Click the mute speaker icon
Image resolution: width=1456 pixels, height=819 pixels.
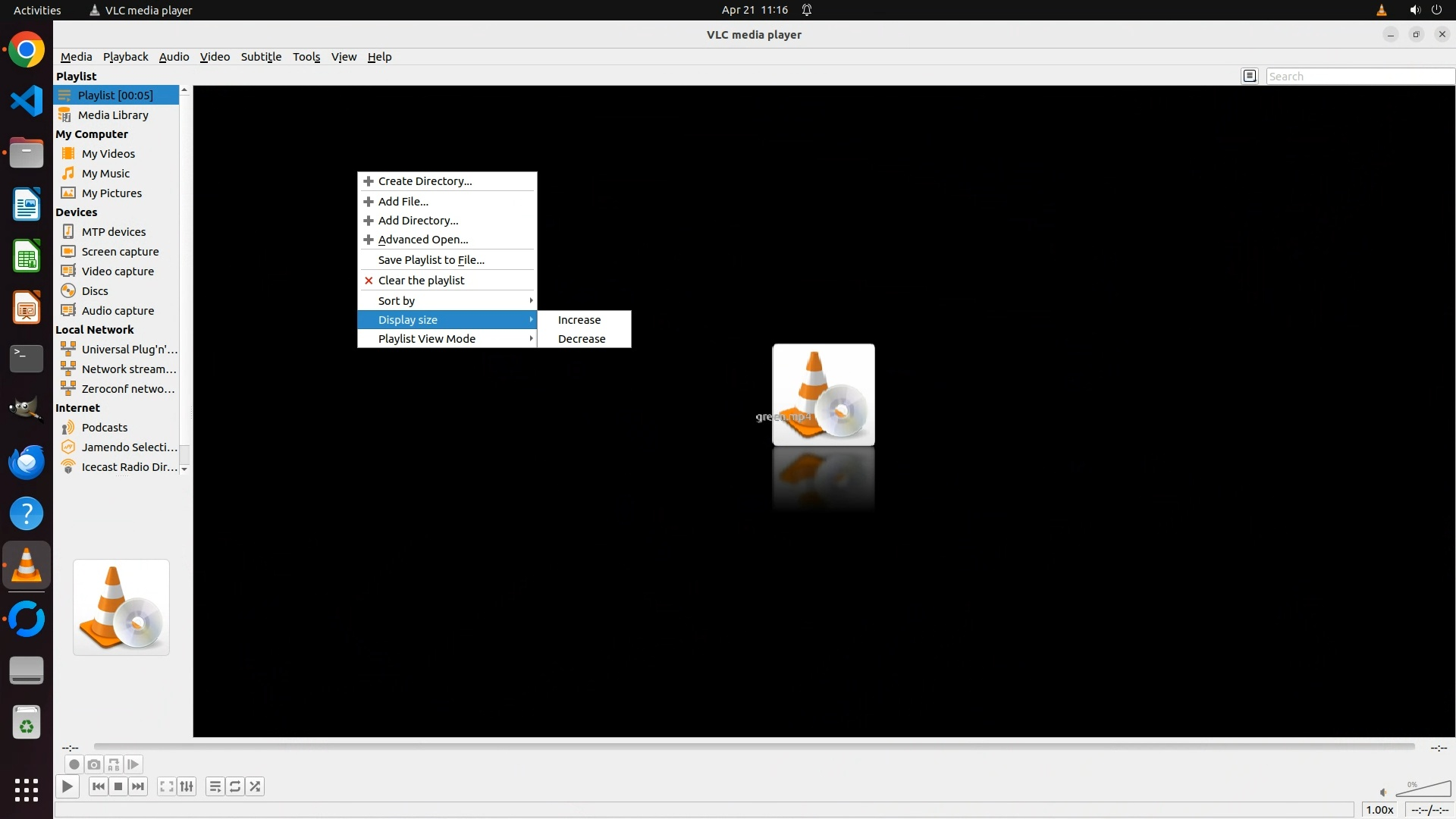point(1383,792)
